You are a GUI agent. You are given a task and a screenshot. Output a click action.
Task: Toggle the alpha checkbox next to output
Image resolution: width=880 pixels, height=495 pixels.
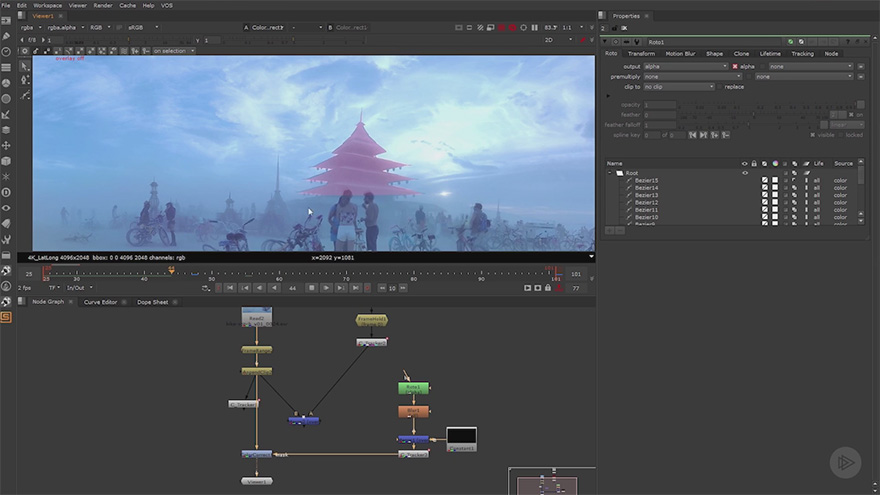pyautogui.click(x=735, y=66)
